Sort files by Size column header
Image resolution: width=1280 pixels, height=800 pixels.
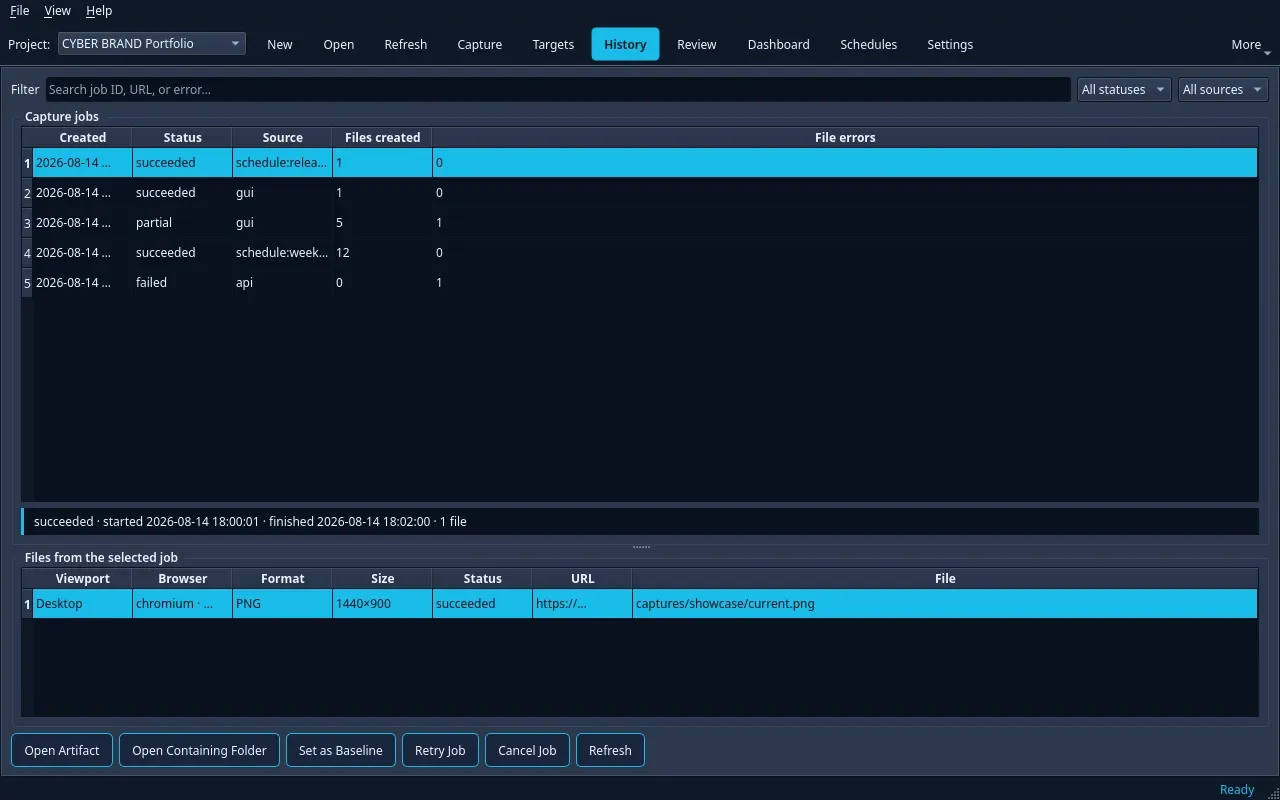tap(383, 578)
